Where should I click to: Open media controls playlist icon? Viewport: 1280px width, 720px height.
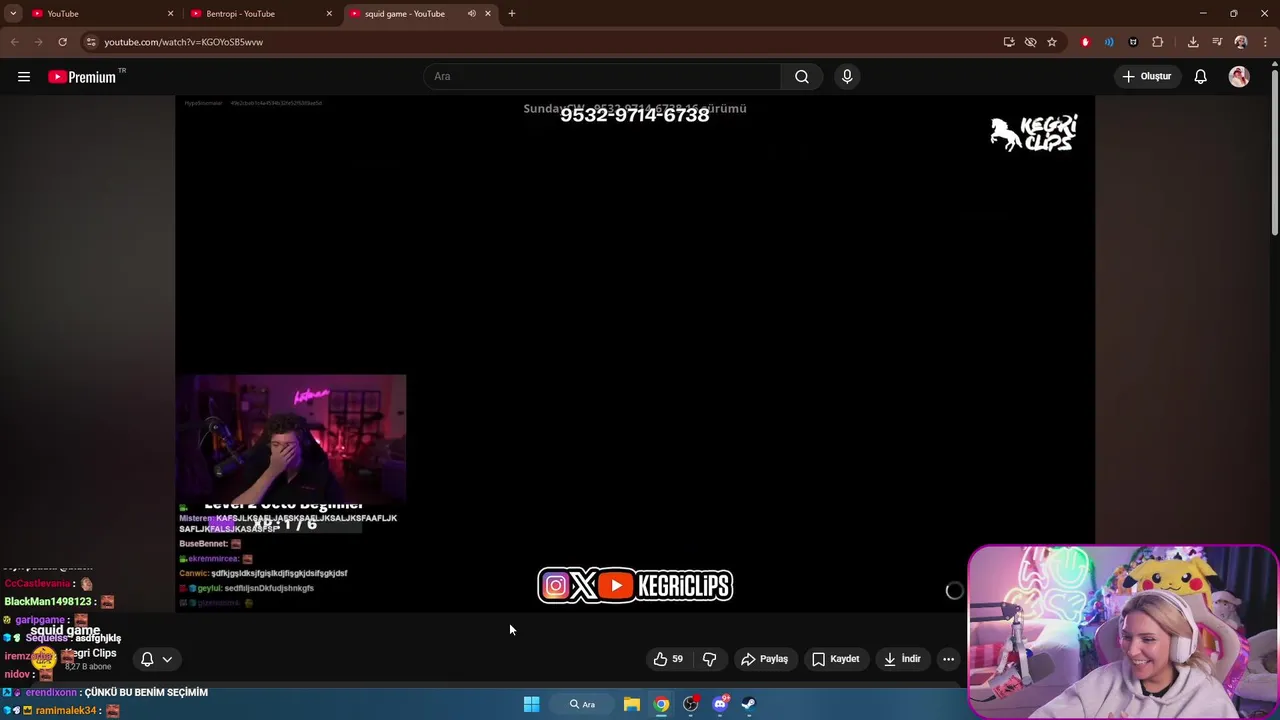(1217, 42)
